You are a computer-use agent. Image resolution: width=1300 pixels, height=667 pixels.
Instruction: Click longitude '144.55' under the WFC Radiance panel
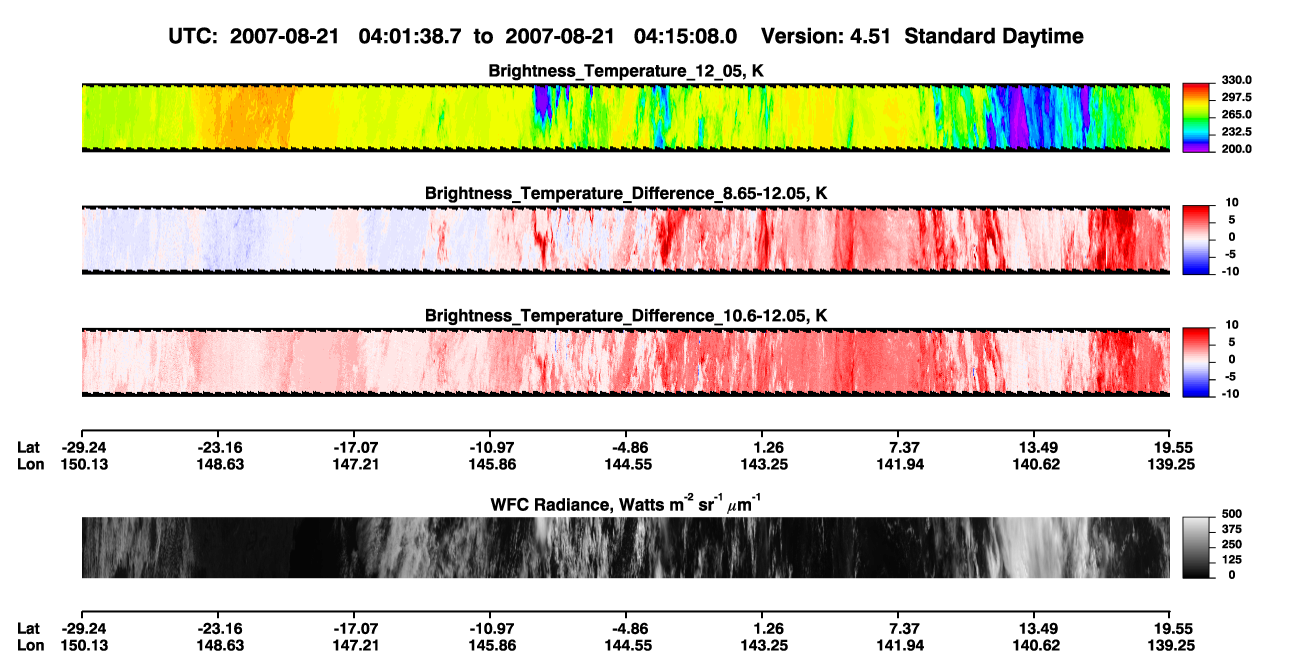(x=626, y=645)
